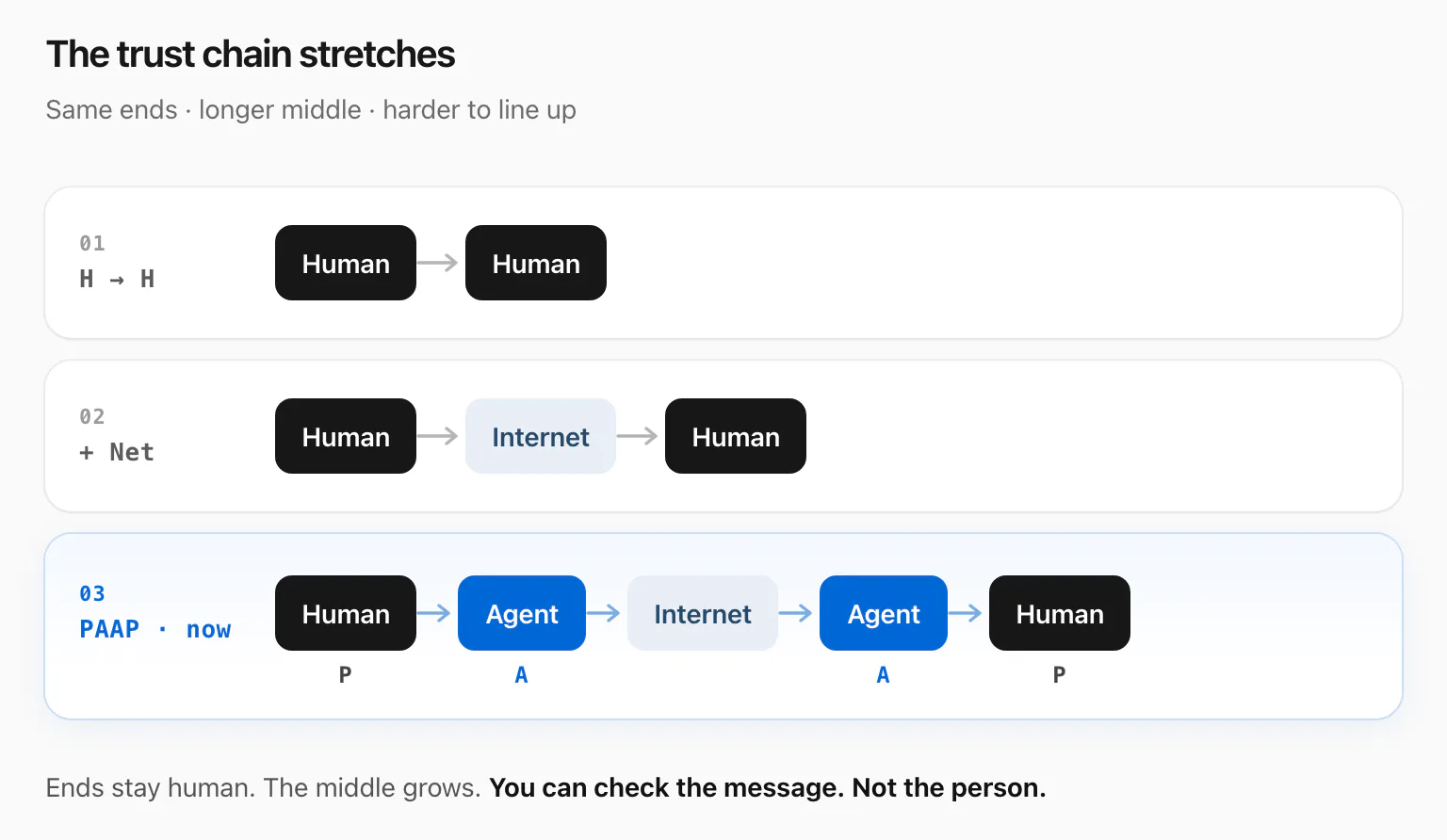Viewport: 1447px width, 840px height.
Task: Click the arrow from second Agent to last Human
Action: 966,613
